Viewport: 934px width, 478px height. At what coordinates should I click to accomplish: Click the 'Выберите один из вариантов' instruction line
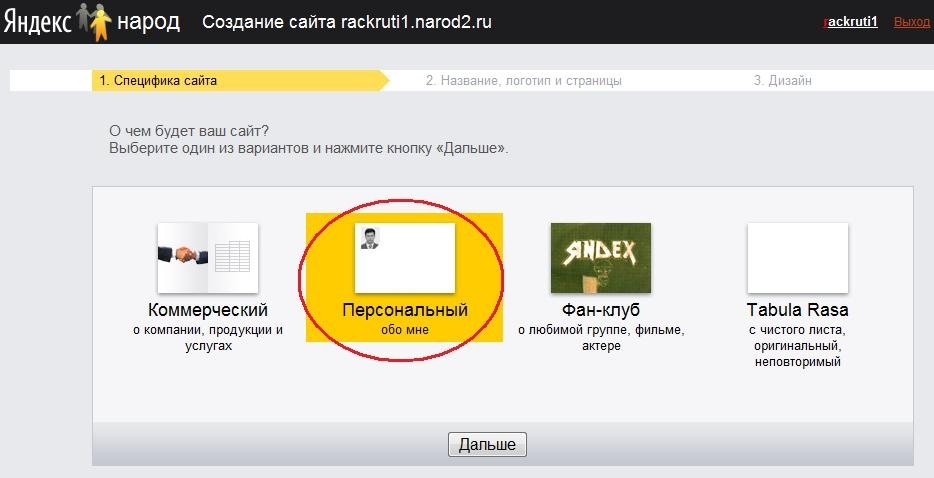[x=309, y=148]
